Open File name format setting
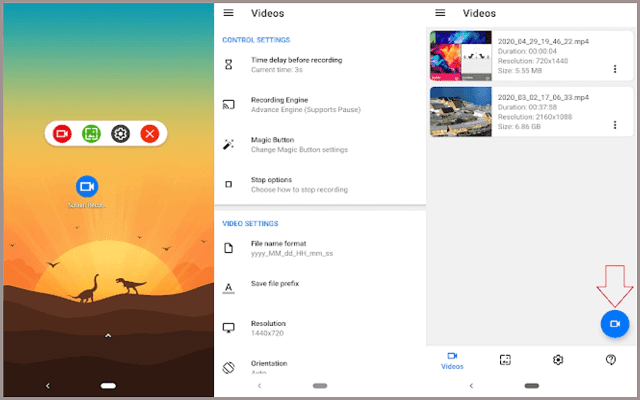 click(x=320, y=248)
